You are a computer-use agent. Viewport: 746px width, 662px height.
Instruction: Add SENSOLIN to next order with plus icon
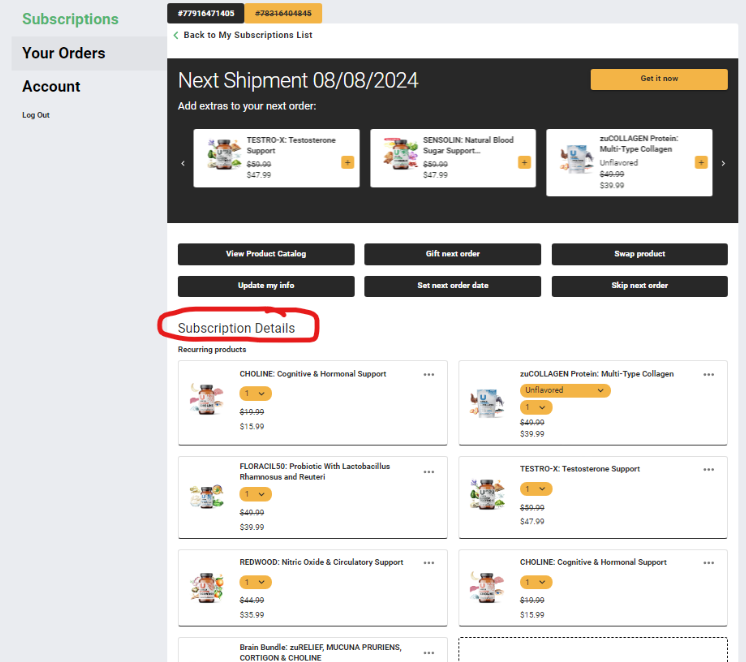[524, 163]
